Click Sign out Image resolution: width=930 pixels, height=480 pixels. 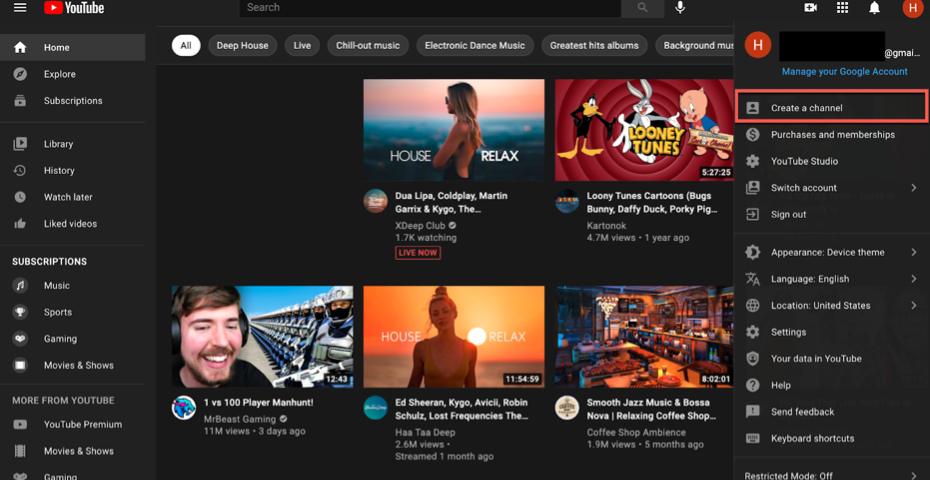click(x=832, y=215)
